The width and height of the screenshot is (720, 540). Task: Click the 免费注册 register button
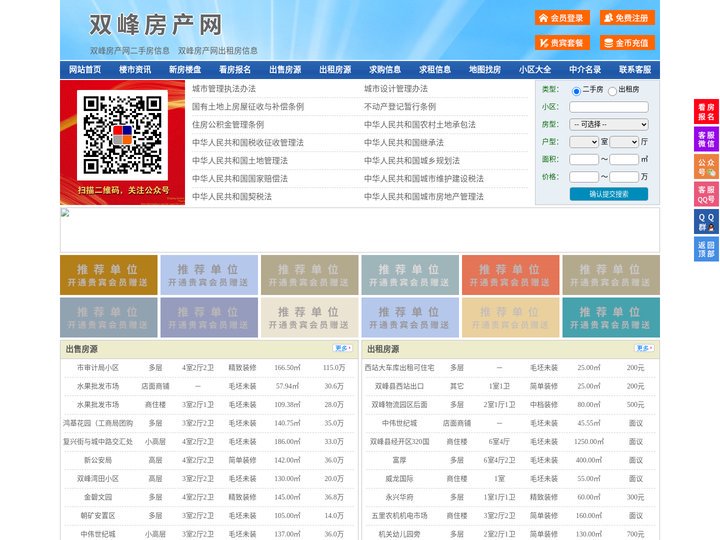tap(627, 18)
